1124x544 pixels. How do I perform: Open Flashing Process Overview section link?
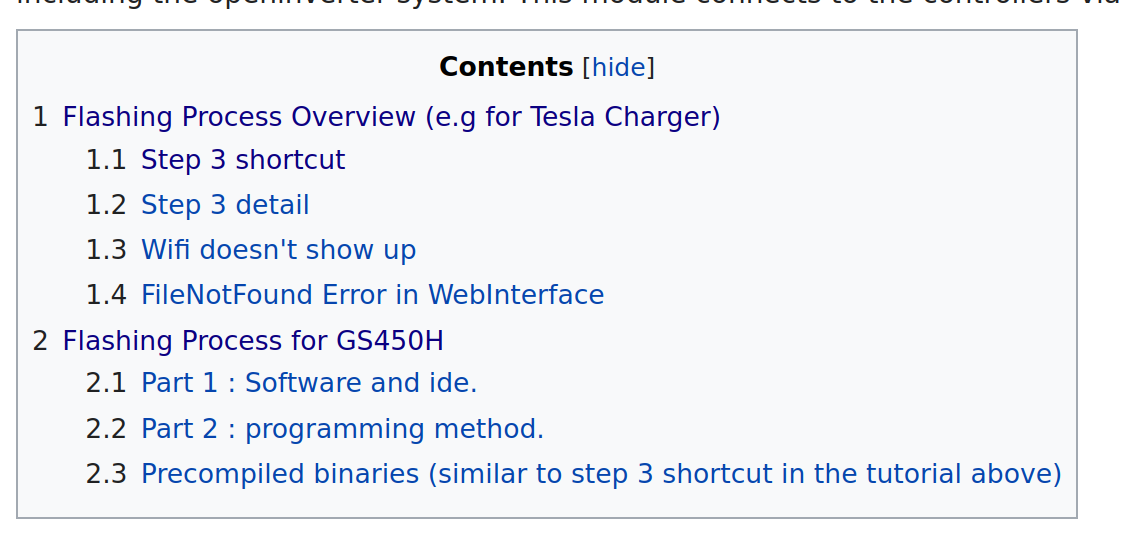391,118
